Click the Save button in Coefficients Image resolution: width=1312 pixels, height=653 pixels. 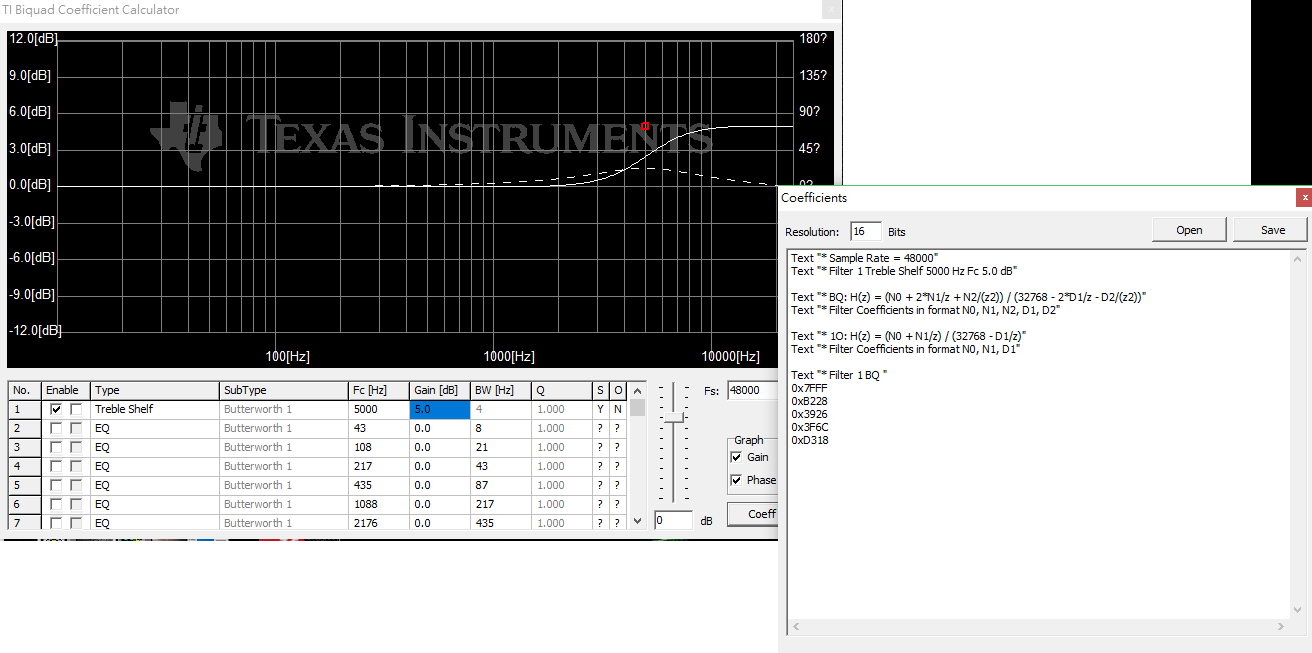click(1272, 230)
